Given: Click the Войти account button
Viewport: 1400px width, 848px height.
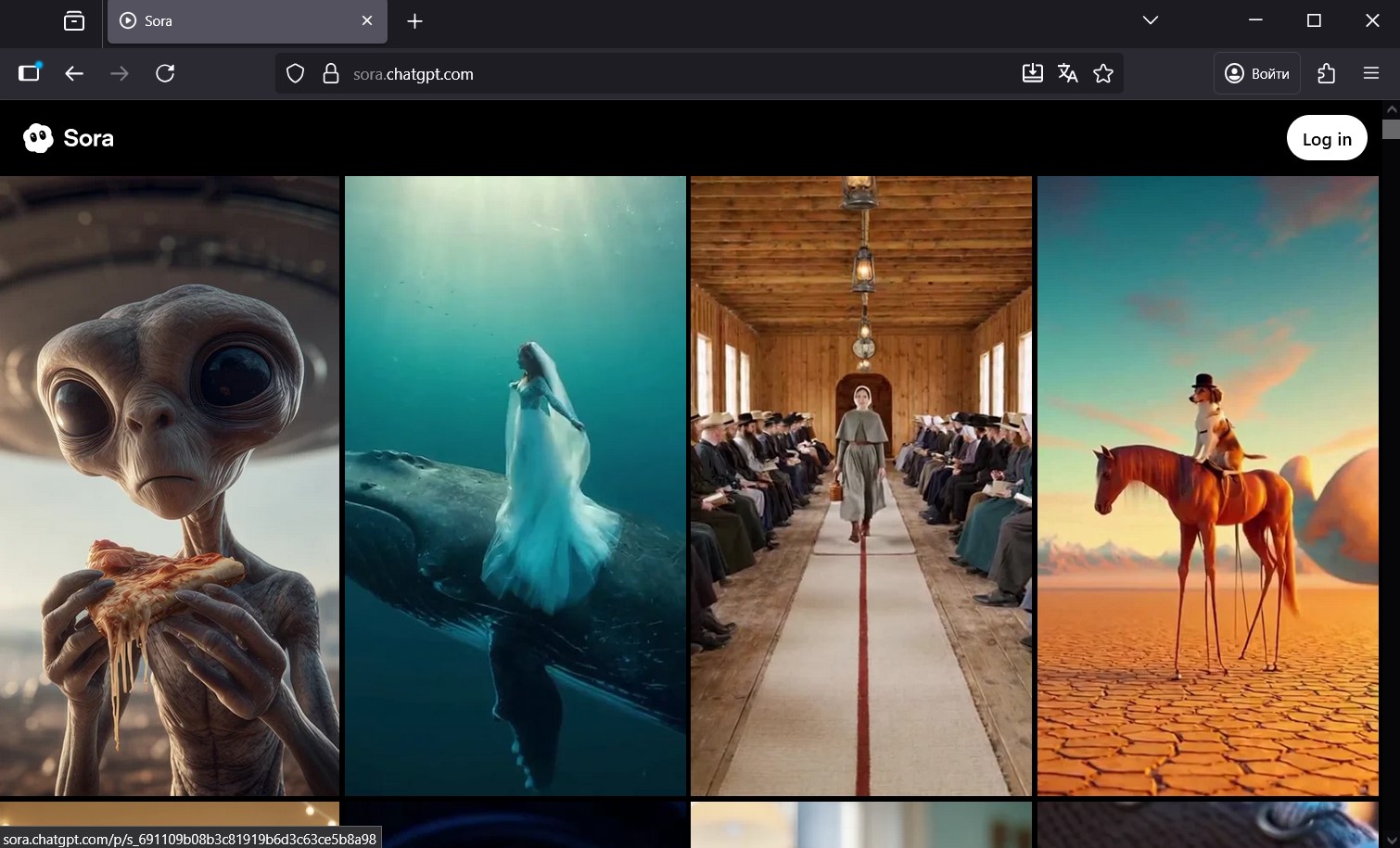Looking at the screenshot, I should (x=1256, y=73).
